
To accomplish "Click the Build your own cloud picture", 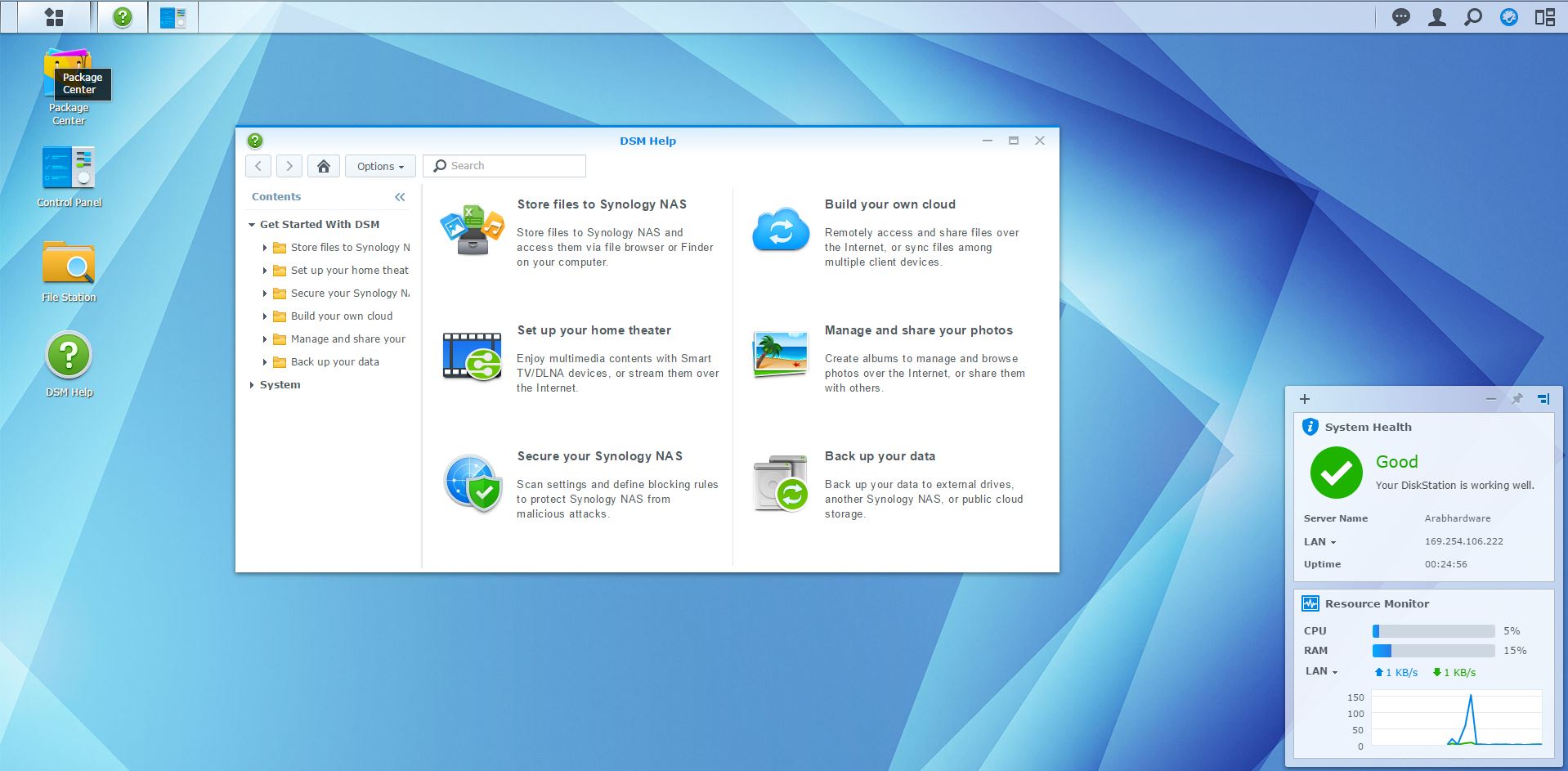I will click(781, 229).
